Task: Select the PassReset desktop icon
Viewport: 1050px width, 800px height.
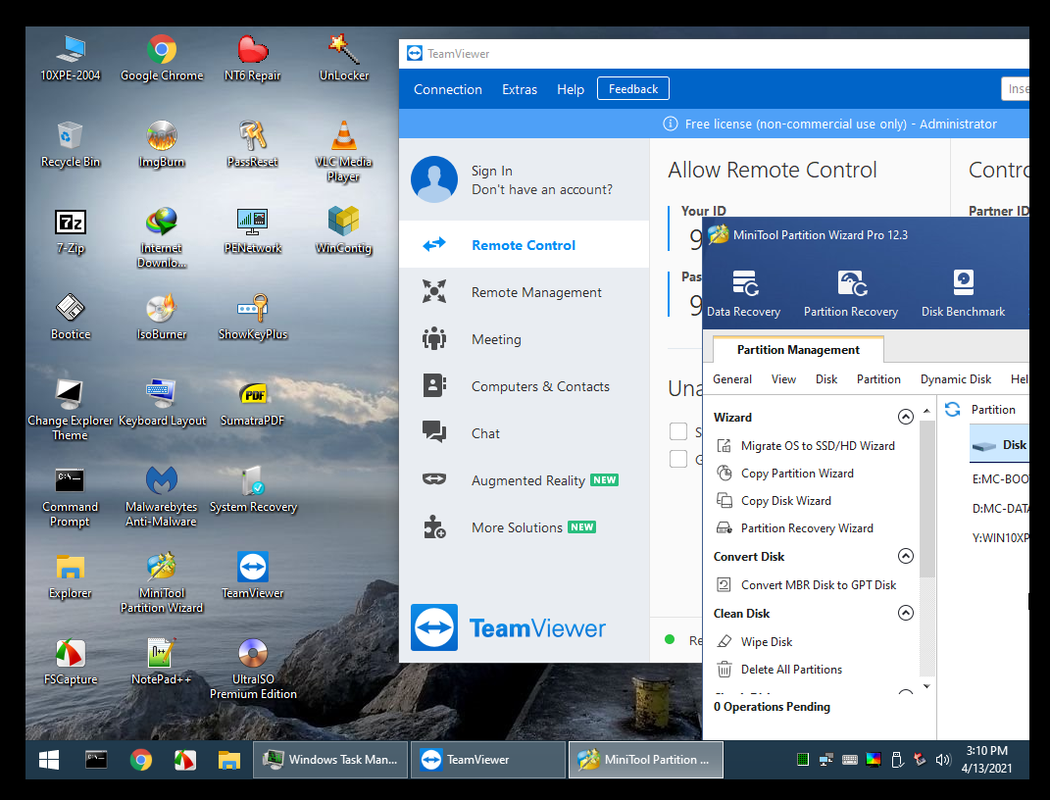Action: tap(252, 144)
